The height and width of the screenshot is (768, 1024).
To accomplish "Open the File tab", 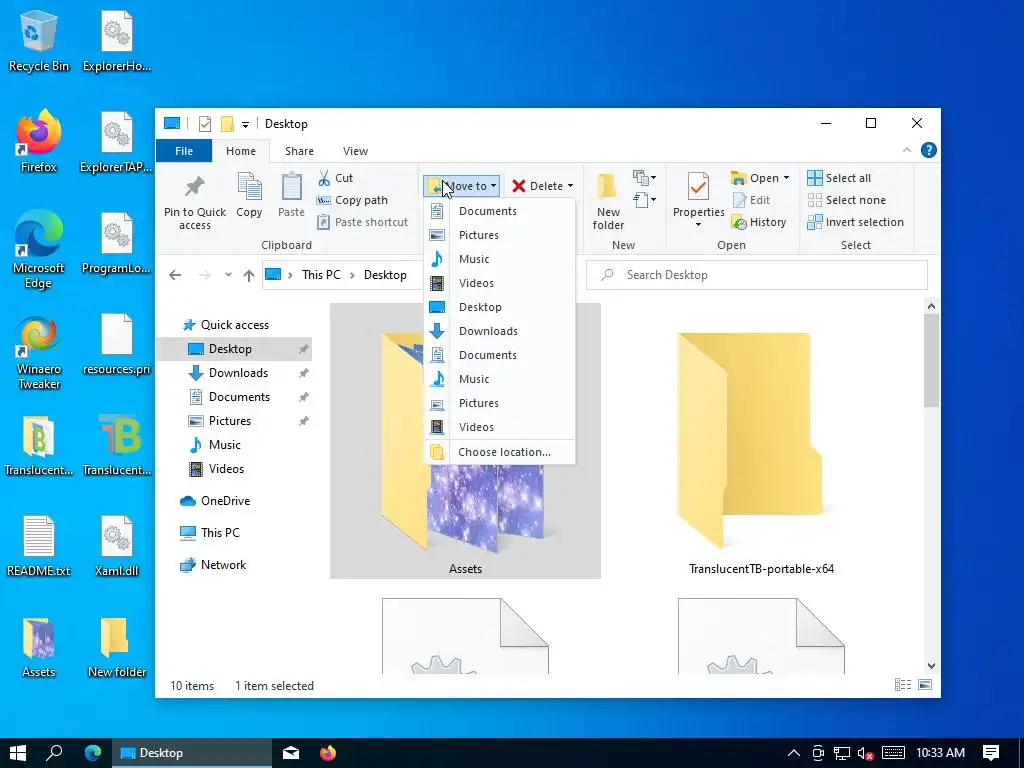I will (x=184, y=151).
